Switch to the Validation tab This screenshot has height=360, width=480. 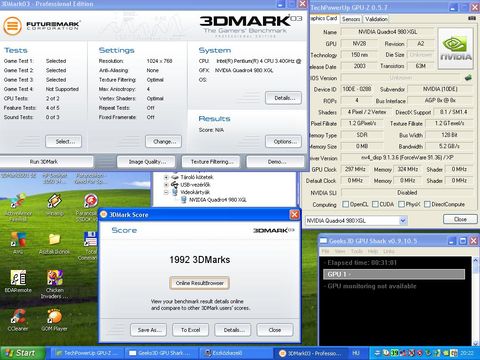pos(376,19)
